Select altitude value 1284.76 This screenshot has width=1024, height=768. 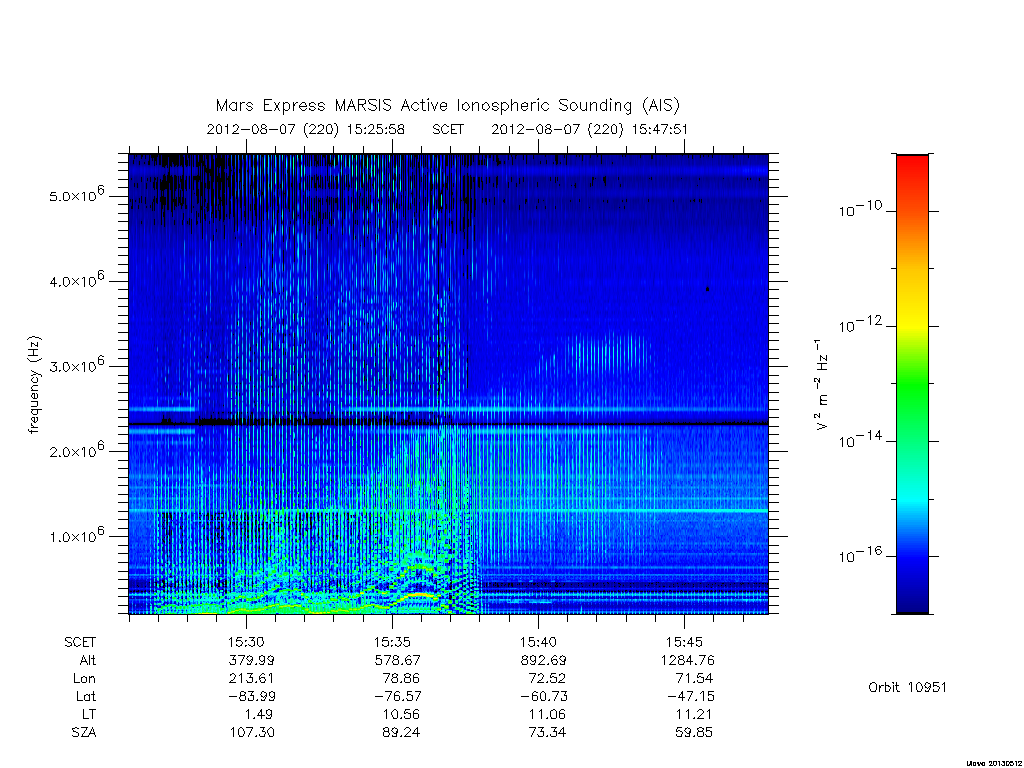pos(687,660)
